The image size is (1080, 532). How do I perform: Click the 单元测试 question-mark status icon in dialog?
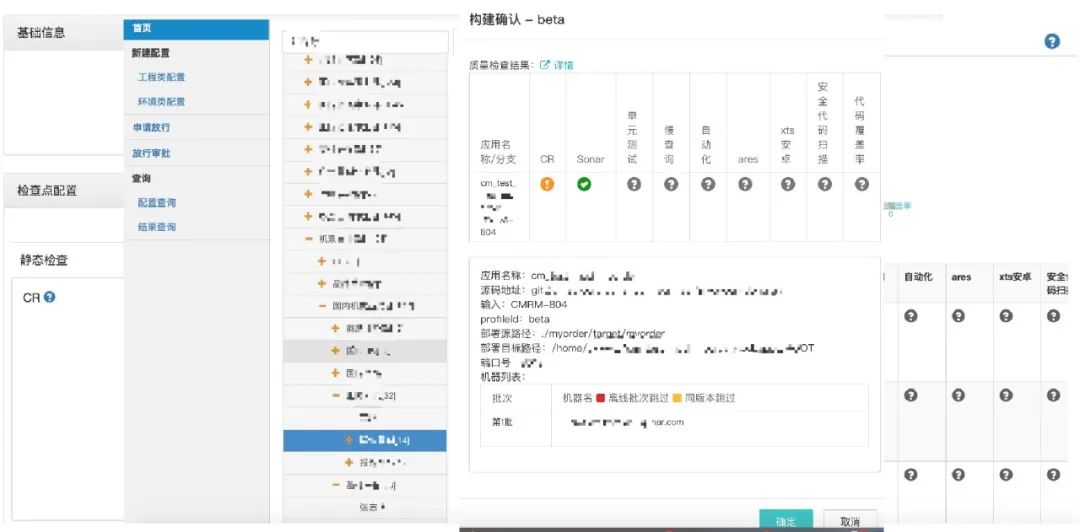click(634, 184)
